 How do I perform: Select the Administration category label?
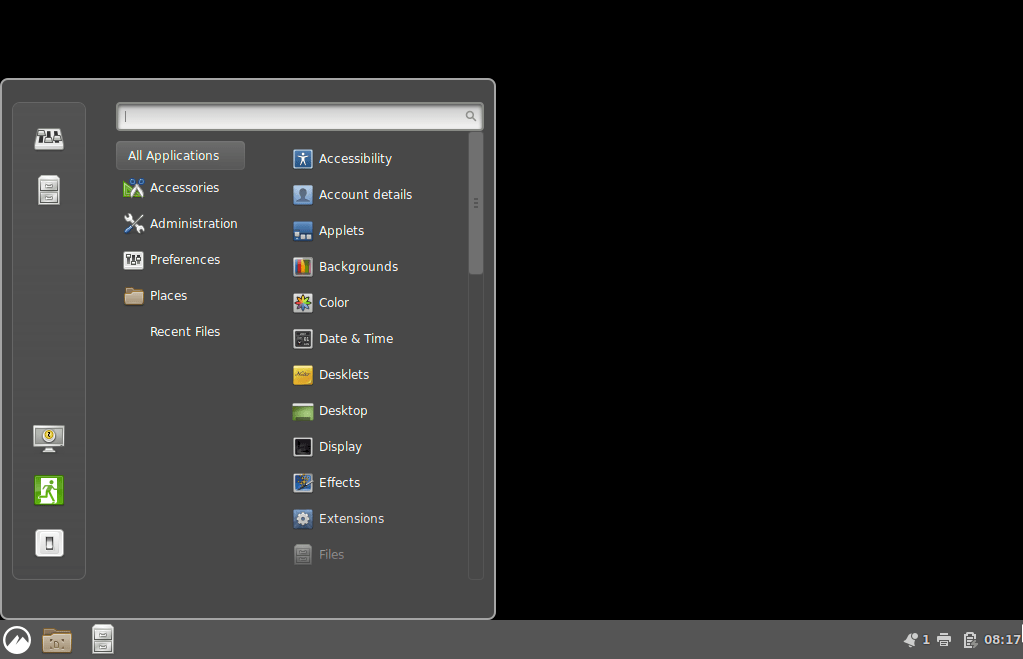[194, 224]
